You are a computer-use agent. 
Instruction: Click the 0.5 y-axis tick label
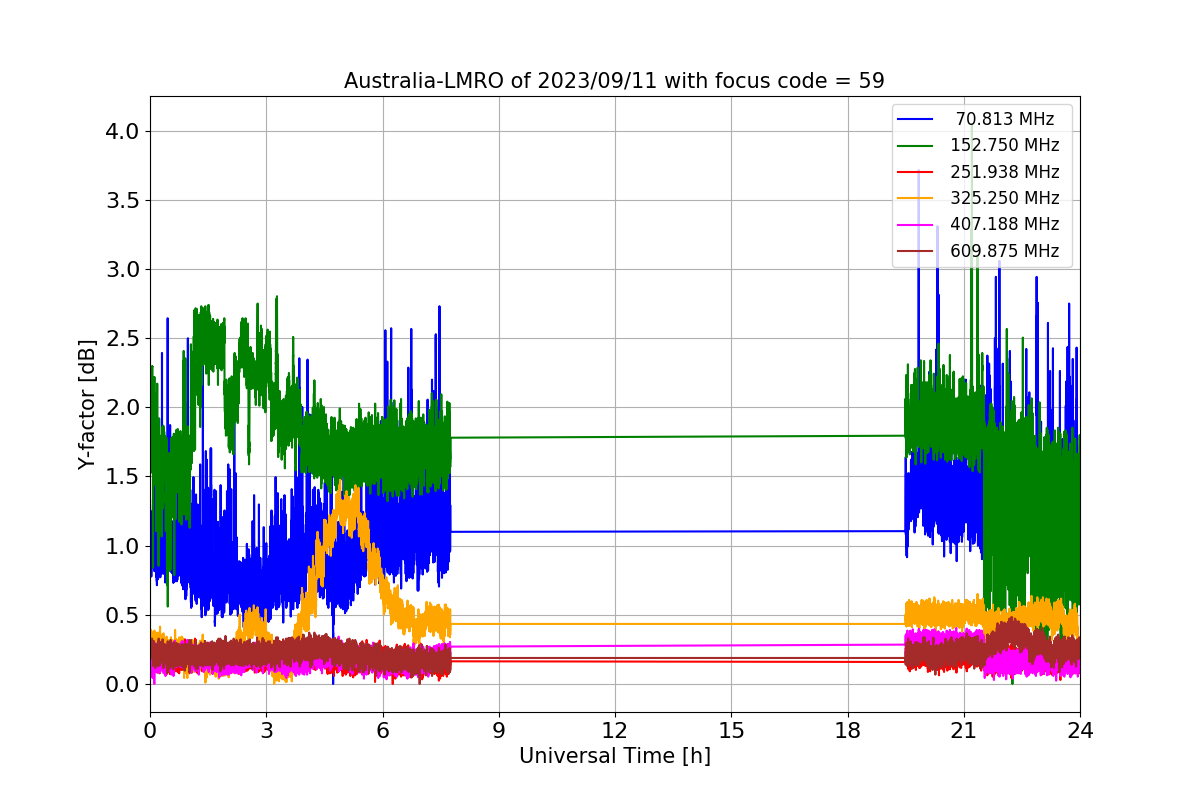click(x=123, y=616)
